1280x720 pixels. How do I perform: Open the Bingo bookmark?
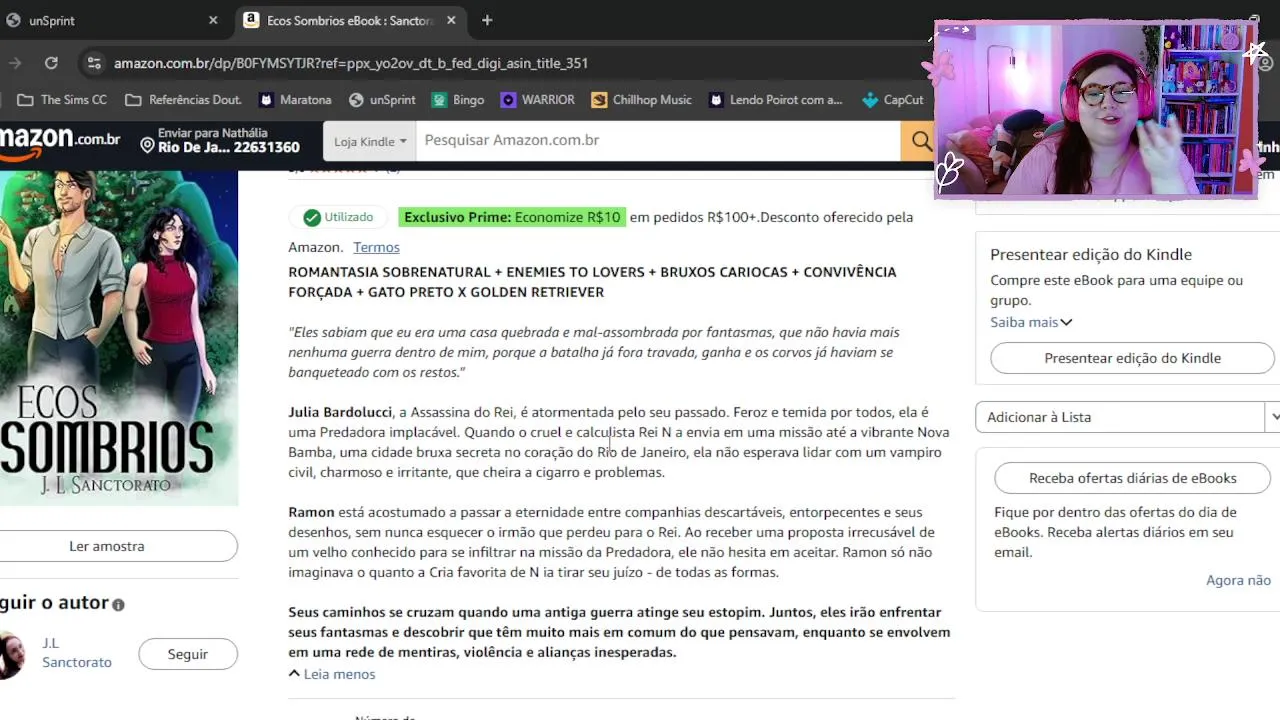[x=458, y=100]
